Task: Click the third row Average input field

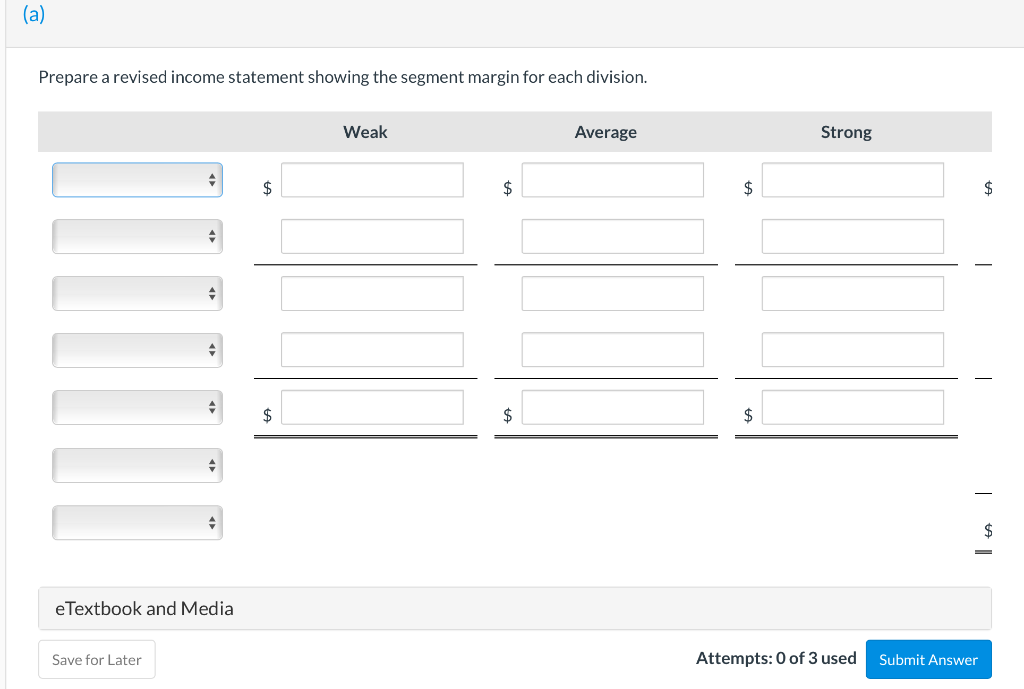Action: (612, 293)
